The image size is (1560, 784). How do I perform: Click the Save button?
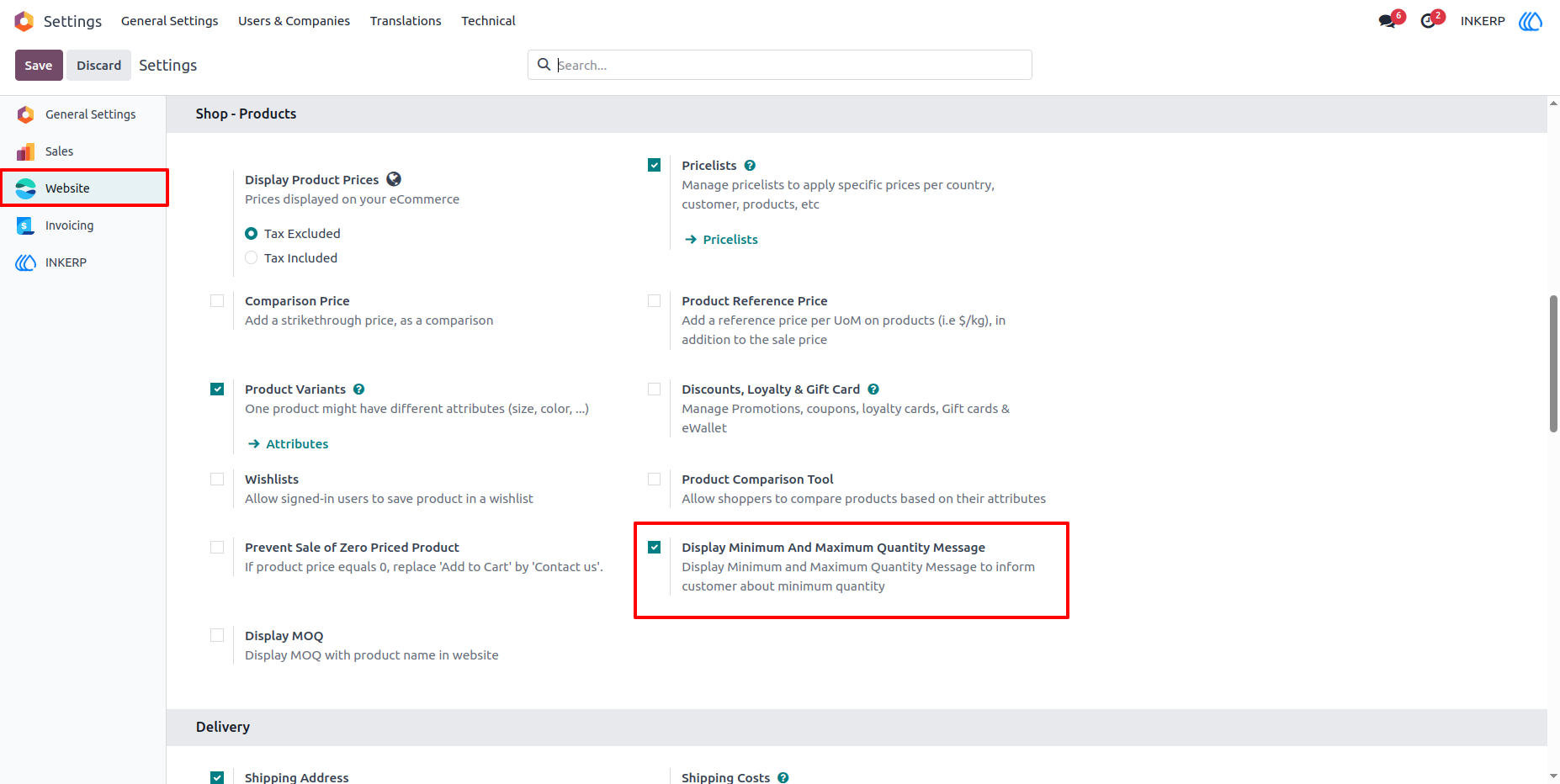coord(39,66)
